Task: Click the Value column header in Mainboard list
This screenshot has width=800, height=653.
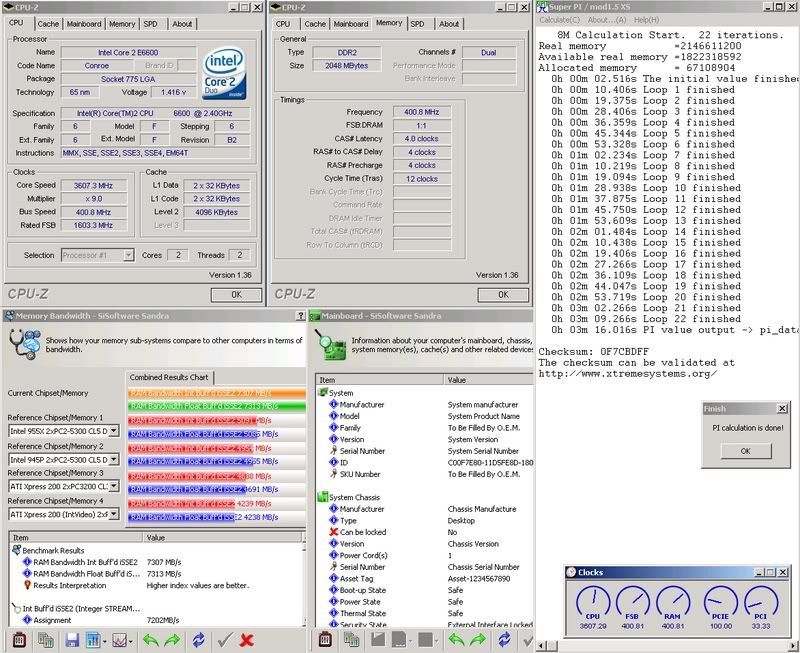Action: coord(488,380)
